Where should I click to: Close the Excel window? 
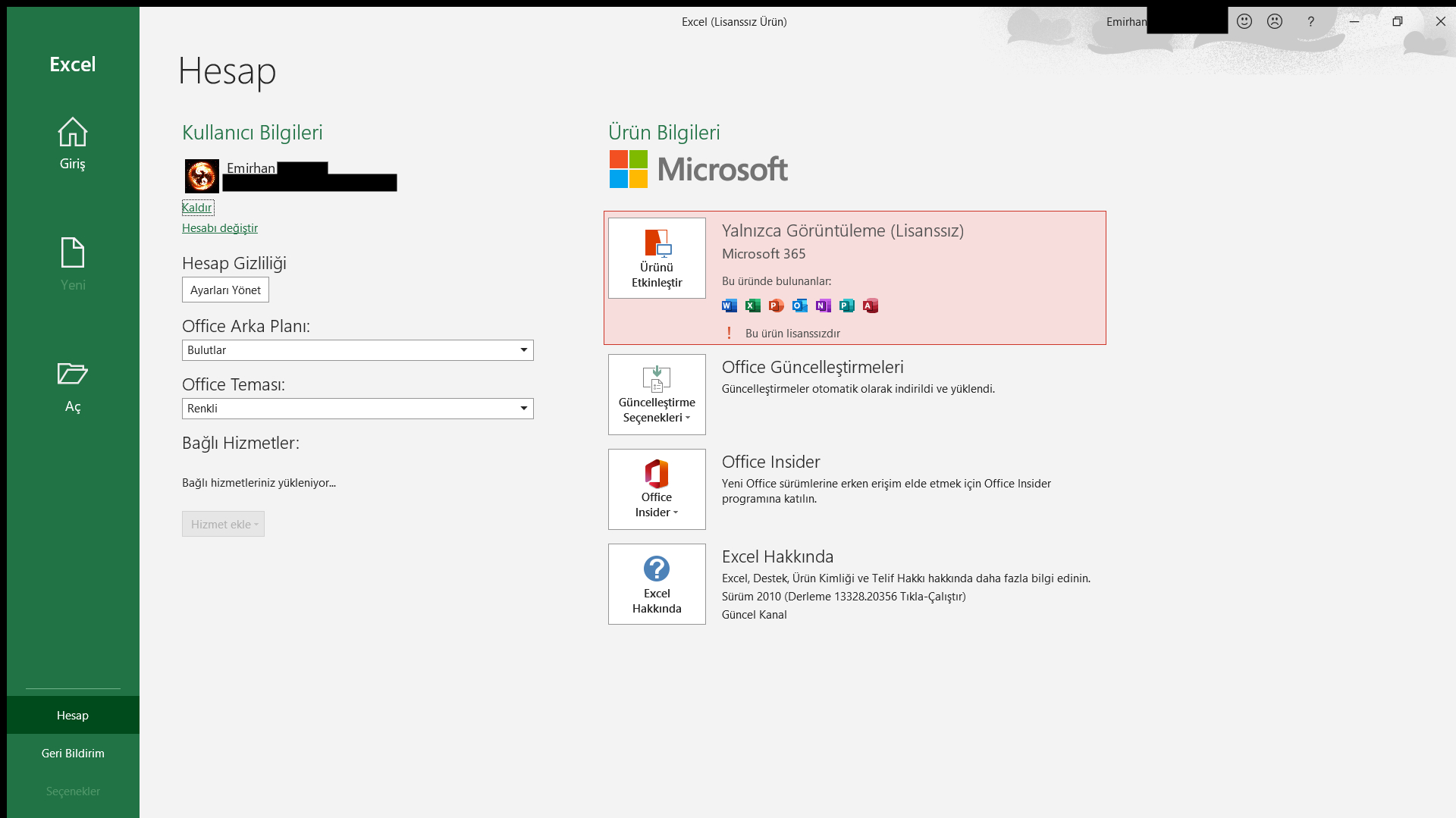[x=1440, y=21]
